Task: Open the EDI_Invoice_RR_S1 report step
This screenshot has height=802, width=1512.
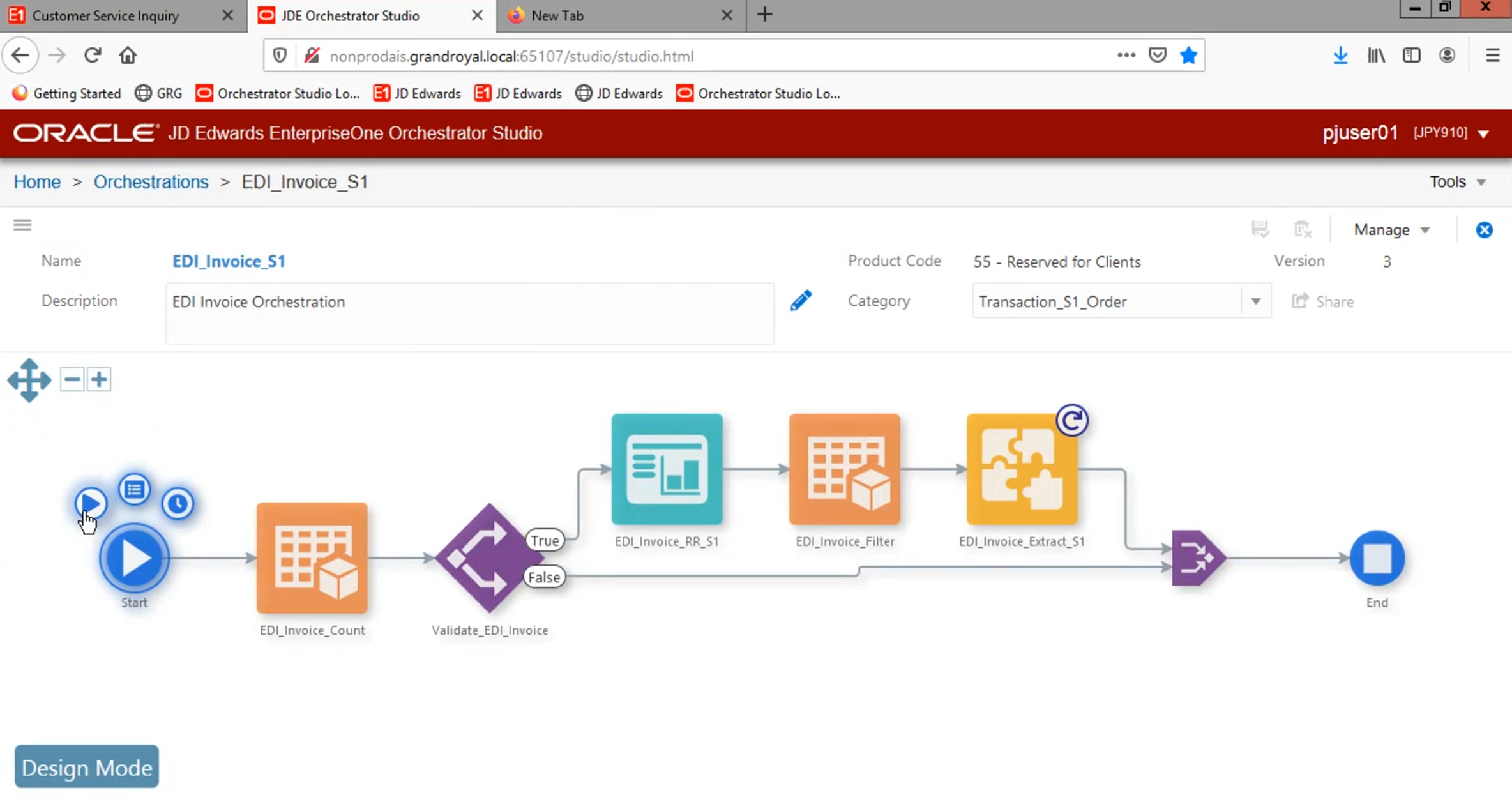Action: (667, 469)
